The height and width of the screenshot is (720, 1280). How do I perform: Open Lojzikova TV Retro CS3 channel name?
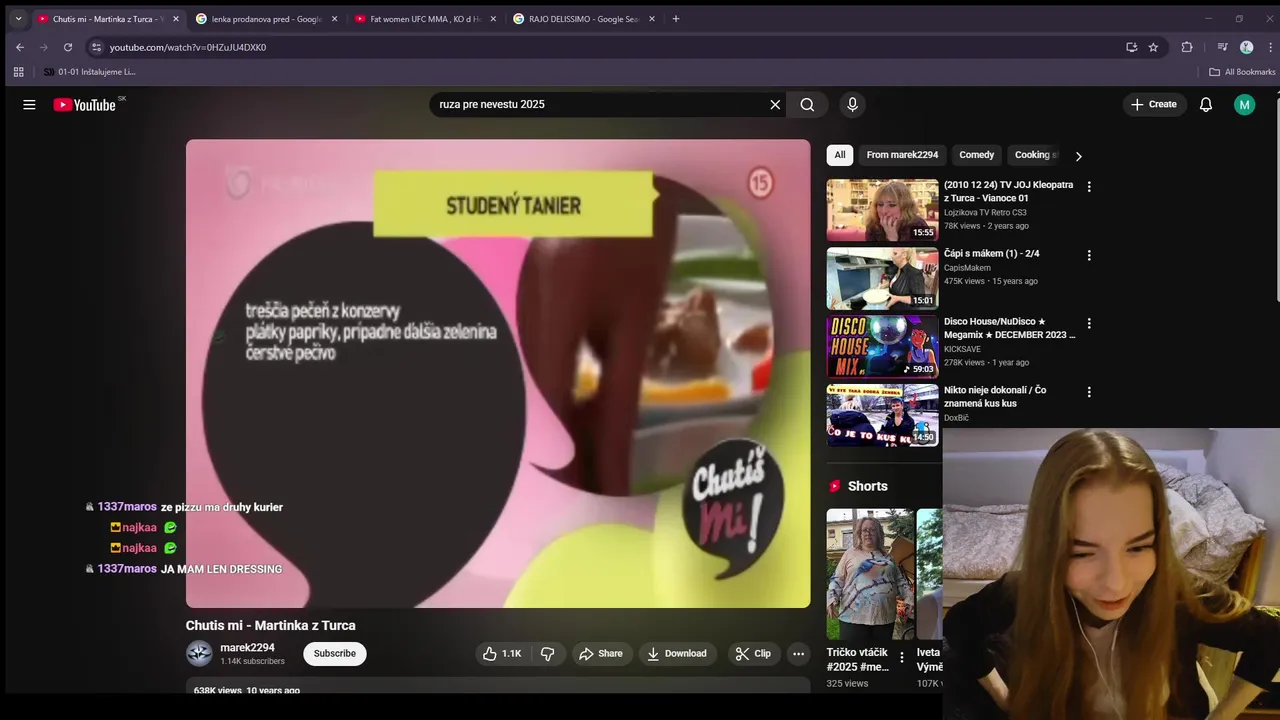point(985,212)
